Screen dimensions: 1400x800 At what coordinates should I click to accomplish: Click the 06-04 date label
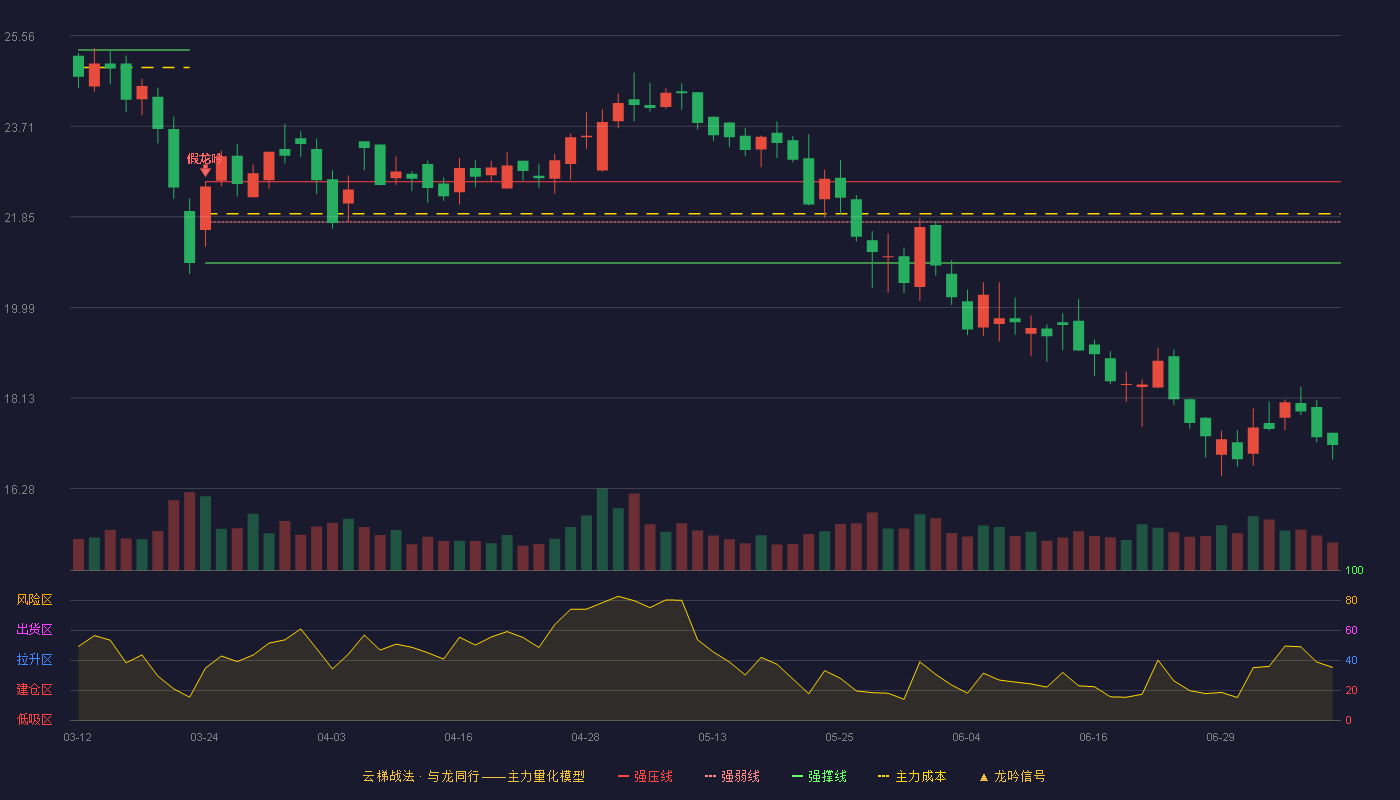(966, 737)
